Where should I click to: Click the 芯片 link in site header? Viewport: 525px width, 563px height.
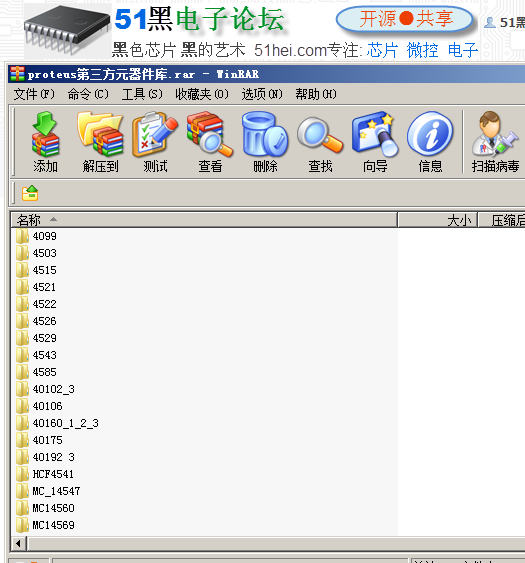[382, 50]
